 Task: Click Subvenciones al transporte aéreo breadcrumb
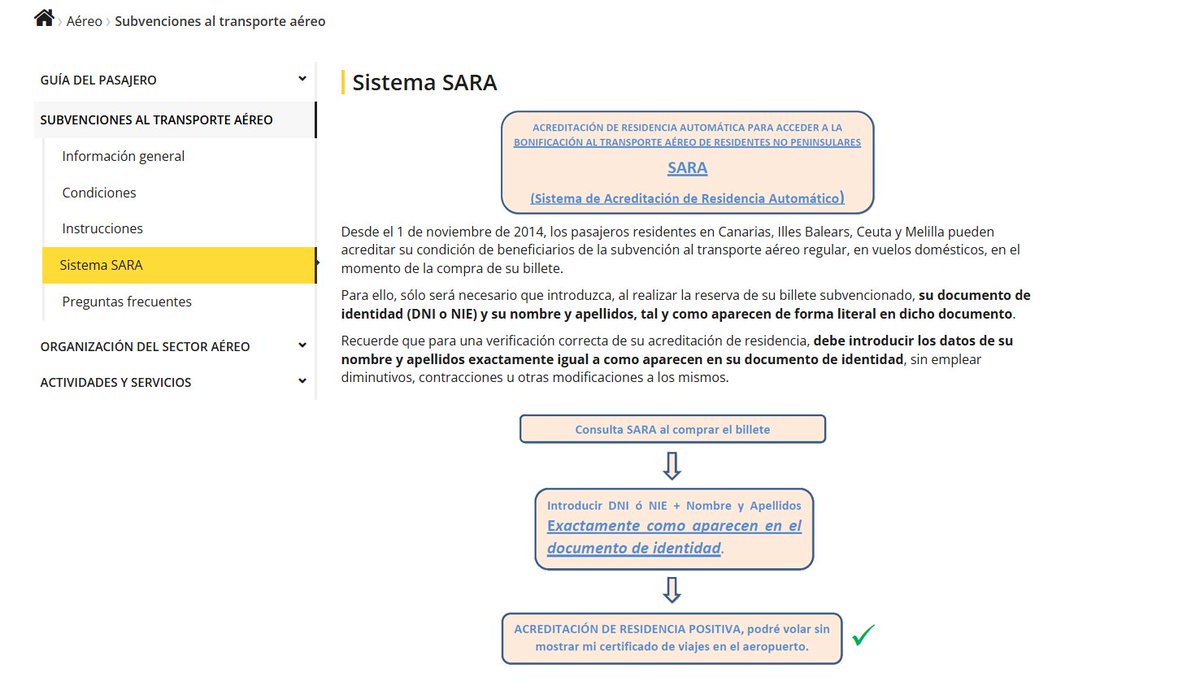[x=220, y=21]
